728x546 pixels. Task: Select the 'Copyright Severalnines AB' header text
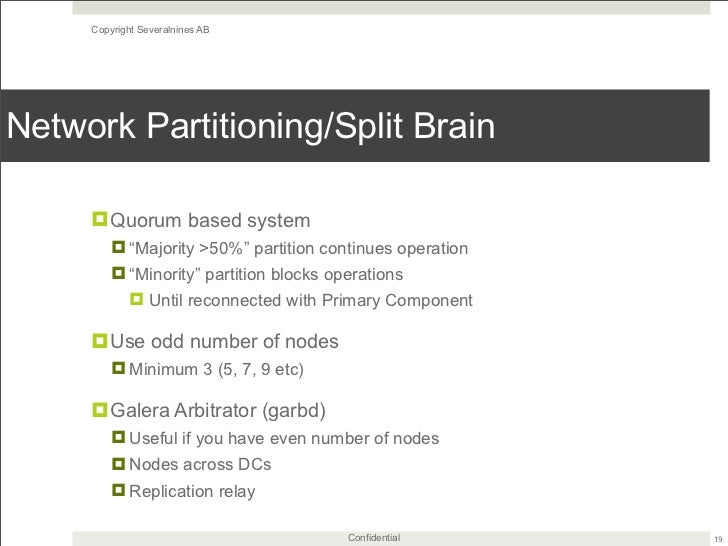pyautogui.click(x=150, y=30)
